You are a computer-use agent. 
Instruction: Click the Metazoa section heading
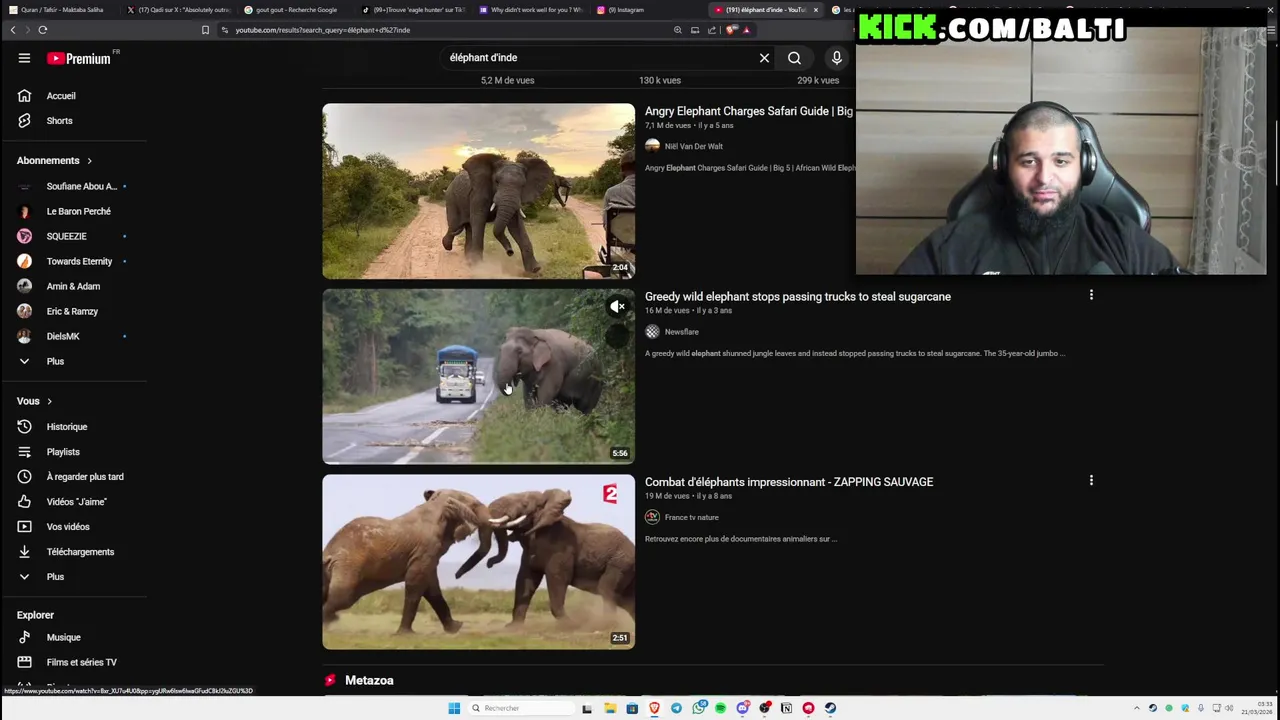(369, 680)
